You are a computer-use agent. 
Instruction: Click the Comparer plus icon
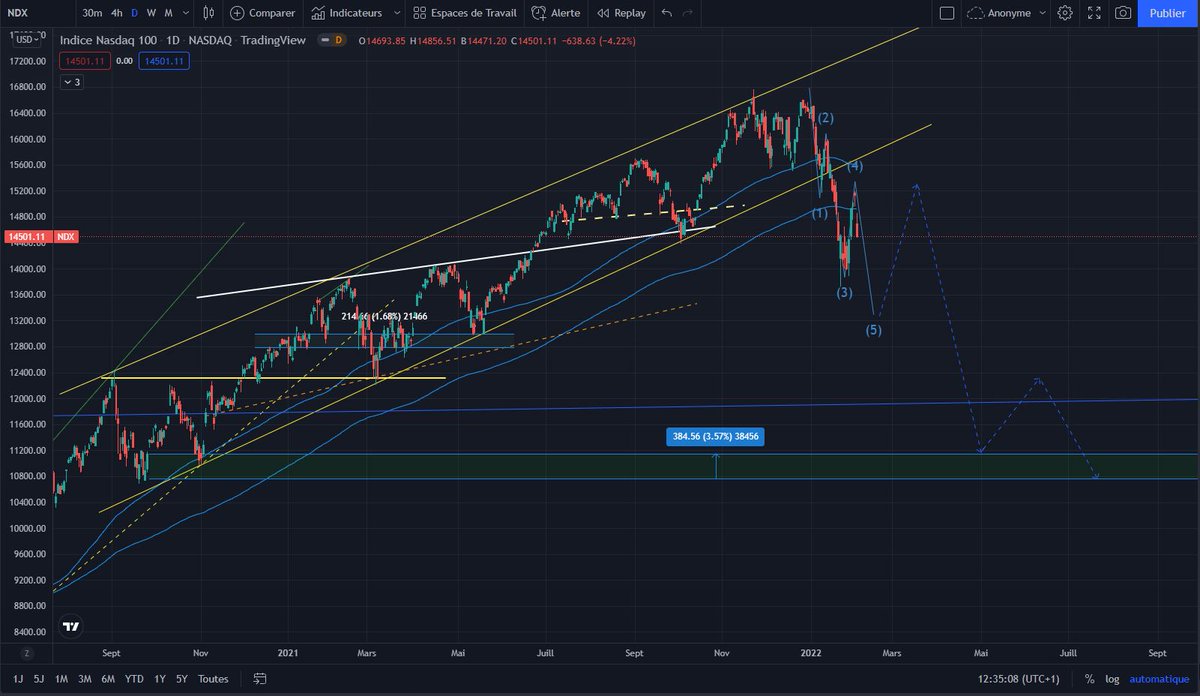237,13
